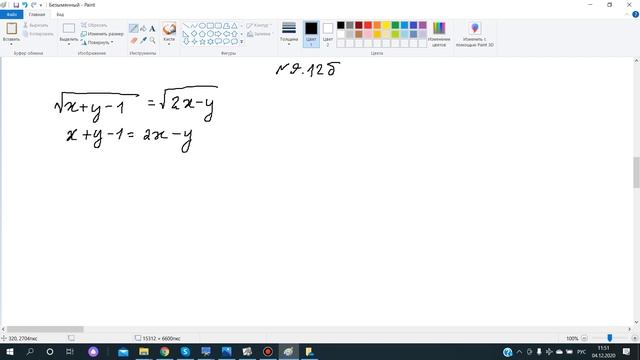This screenshot has width=640, height=360.
Task: Choose the diamond shape
Action: [x=194, y=34]
